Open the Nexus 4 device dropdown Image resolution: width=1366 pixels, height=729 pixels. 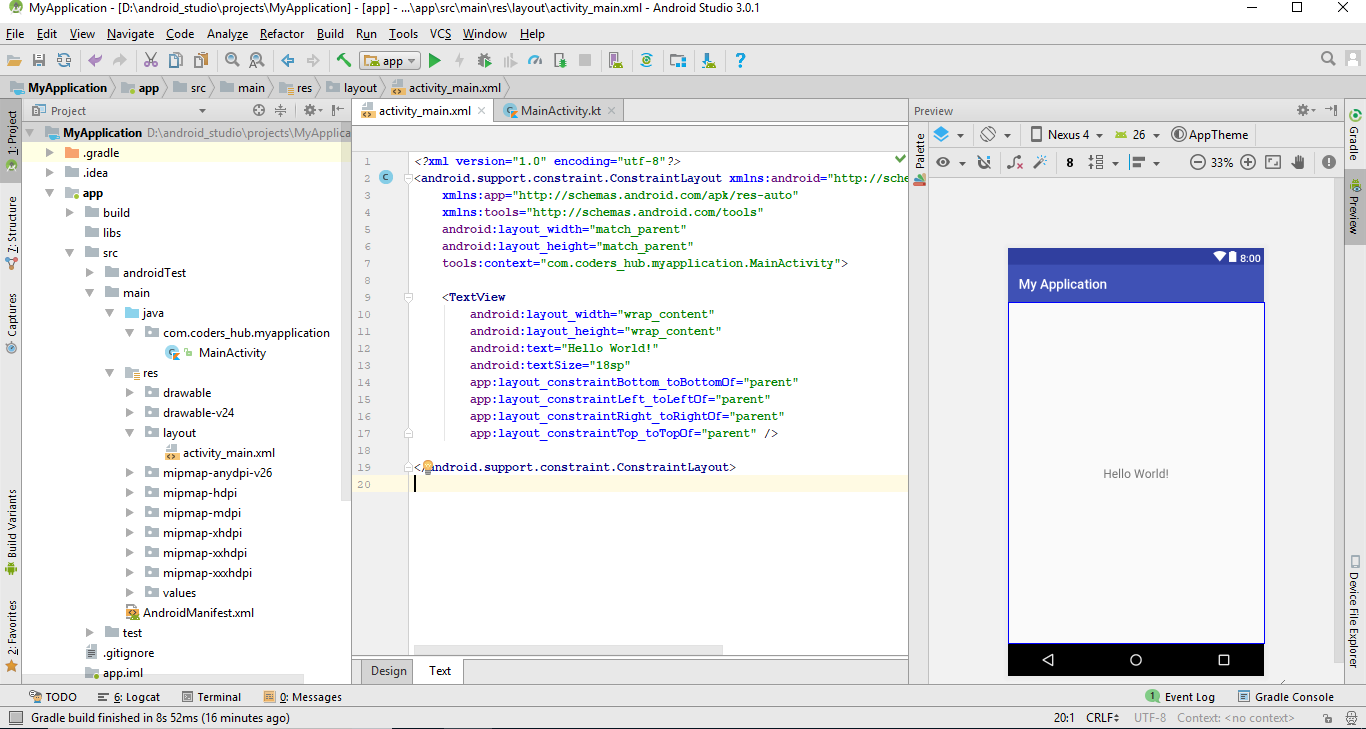tap(1068, 134)
